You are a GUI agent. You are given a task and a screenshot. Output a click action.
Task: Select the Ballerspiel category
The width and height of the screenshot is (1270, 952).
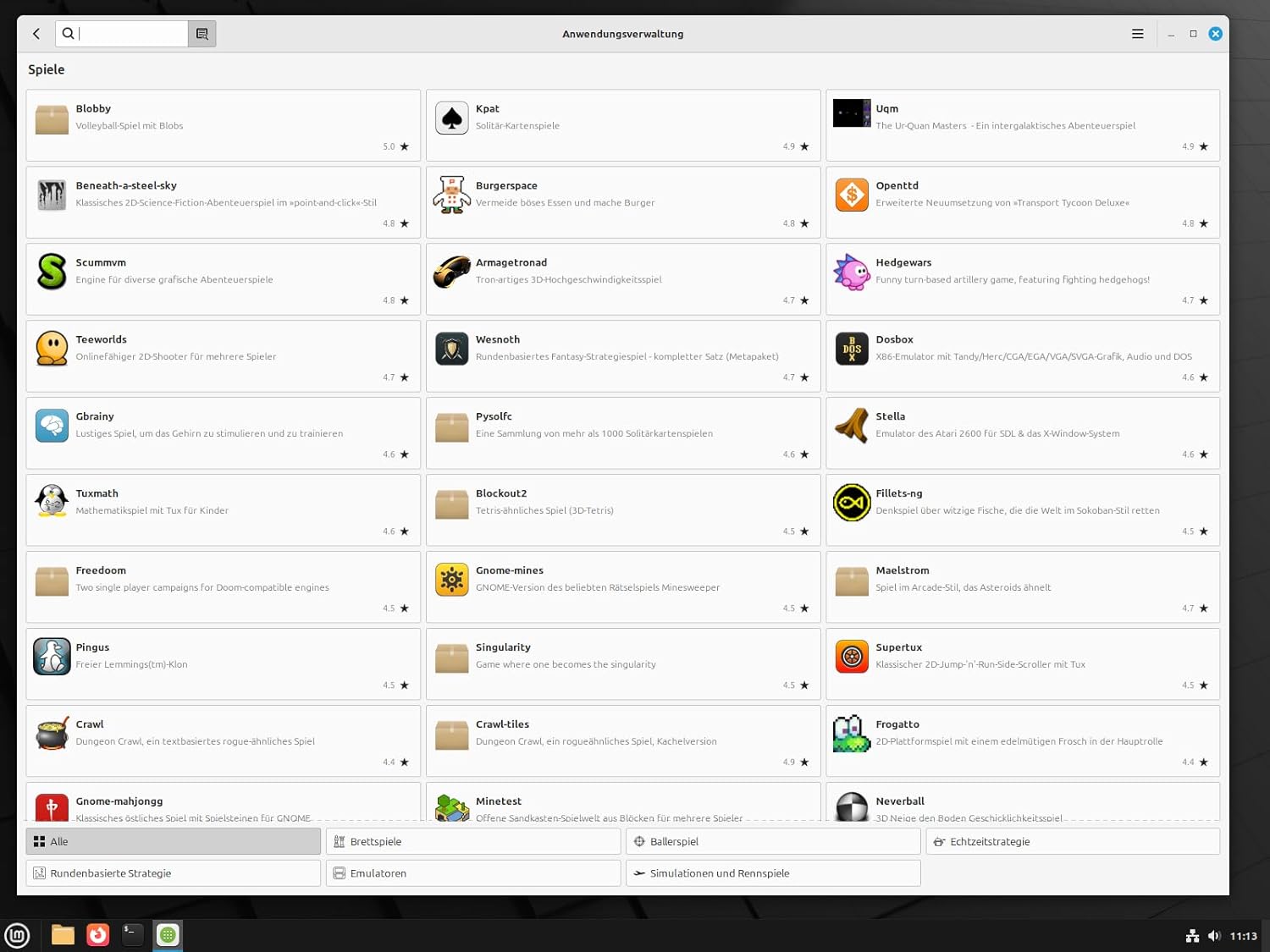773,841
